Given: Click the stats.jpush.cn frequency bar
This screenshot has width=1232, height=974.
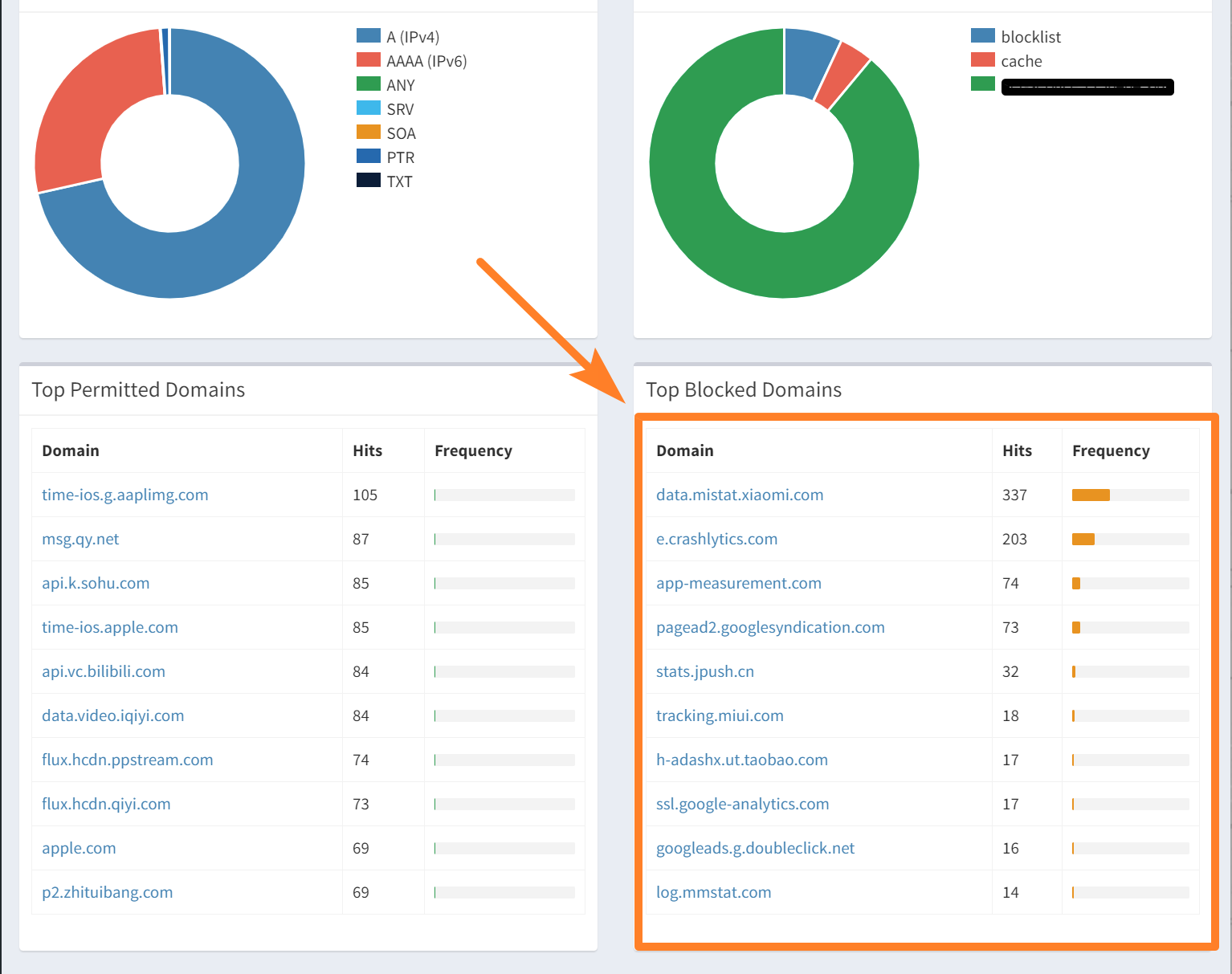Looking at the screenshot, I should (x=1131, y=671).
